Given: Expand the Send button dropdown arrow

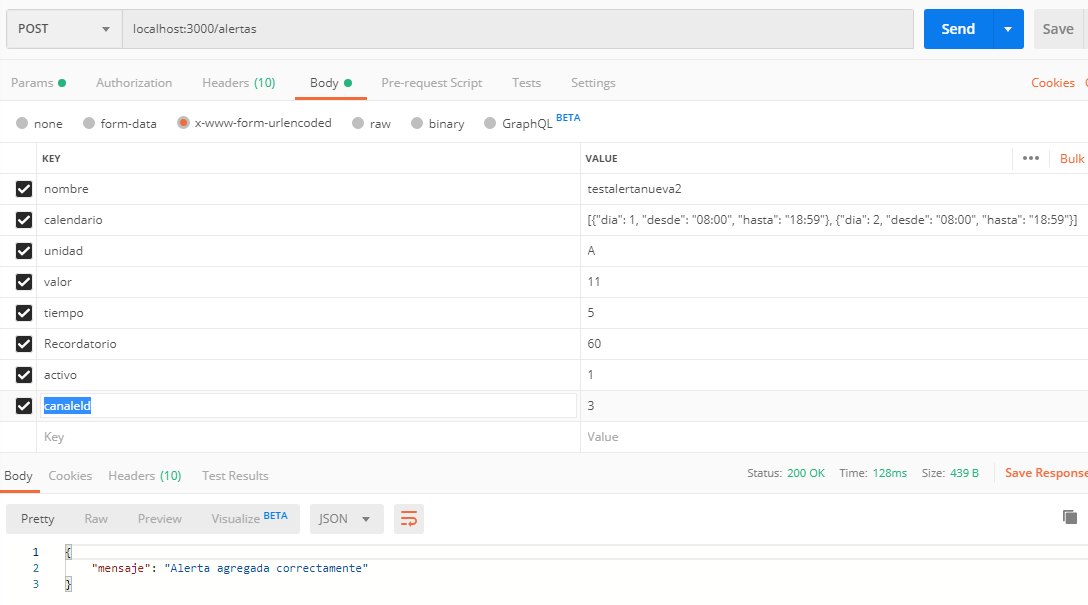Looking at the screenshot, I should coord(1008,29).
